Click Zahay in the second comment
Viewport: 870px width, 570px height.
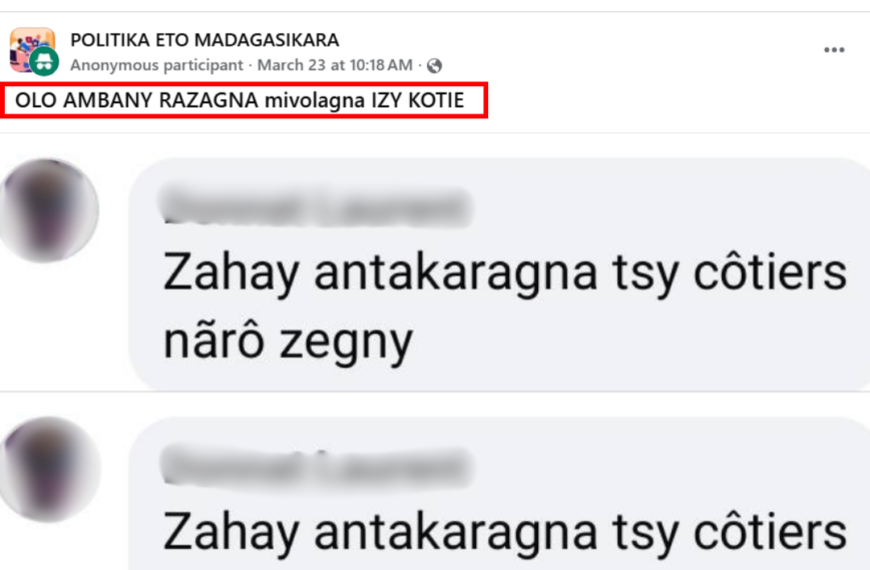pos(231,532)
